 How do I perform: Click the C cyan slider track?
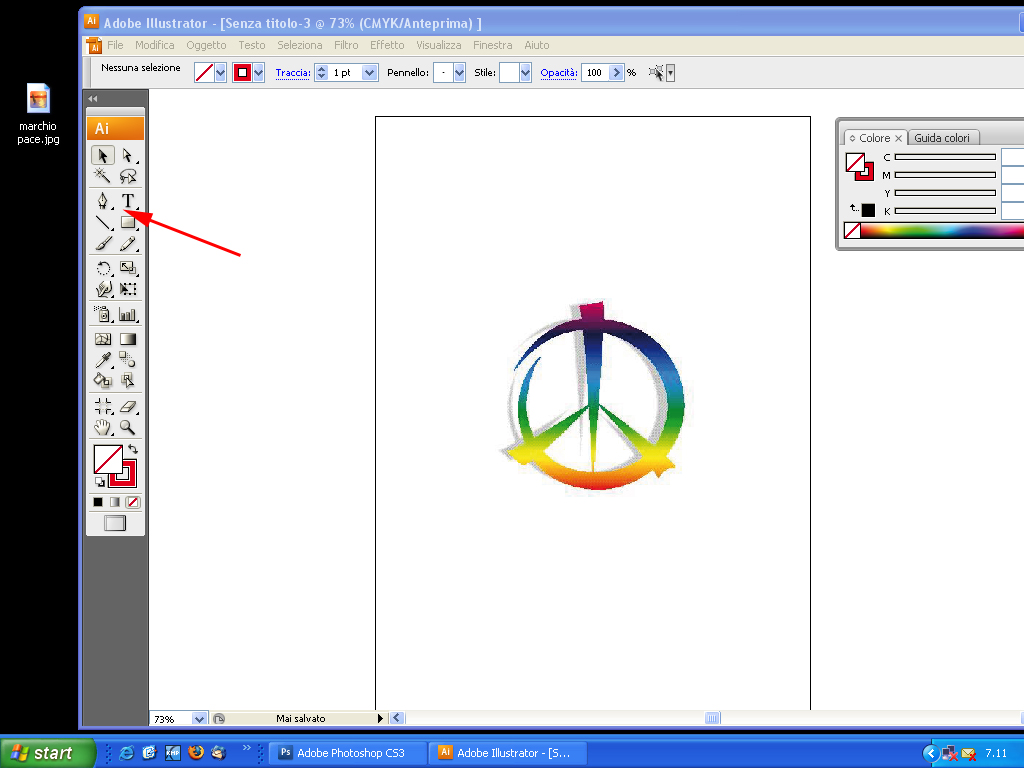945,157
